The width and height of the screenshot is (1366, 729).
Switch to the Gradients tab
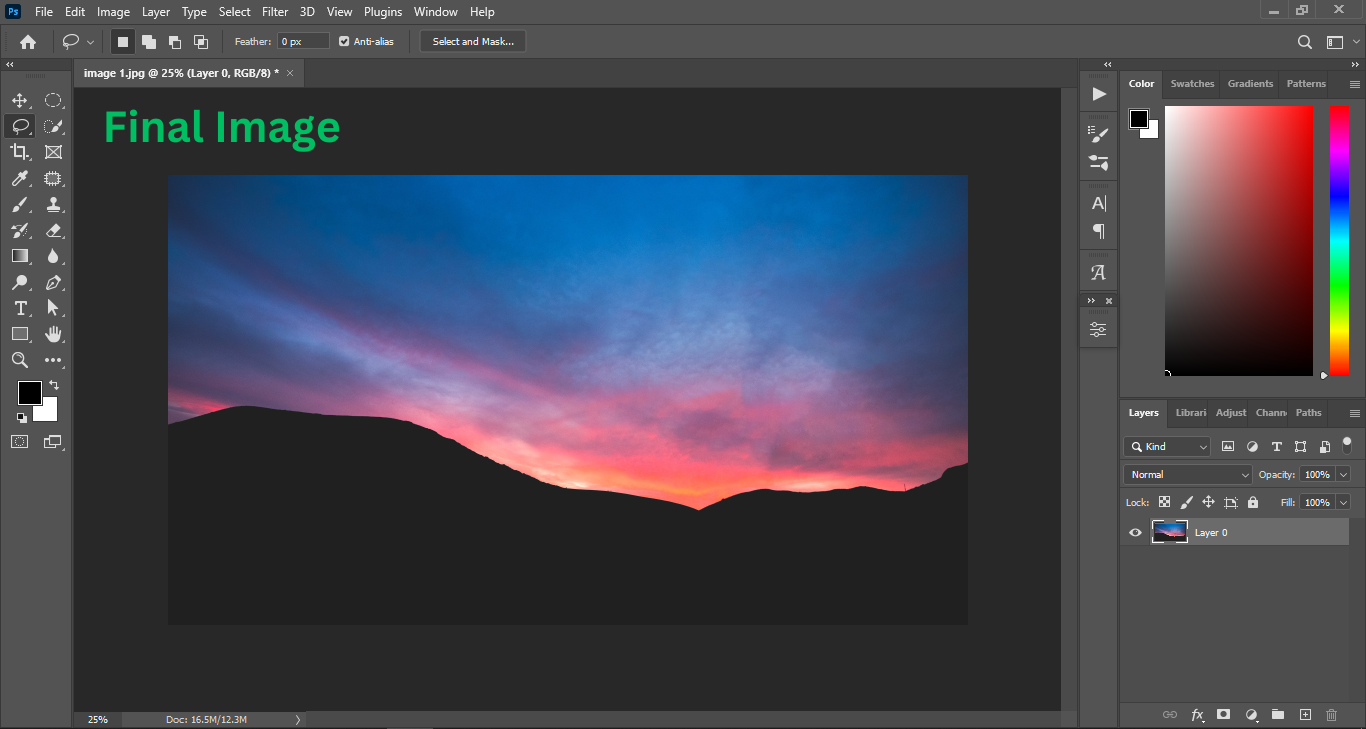tap(1250, 84)
